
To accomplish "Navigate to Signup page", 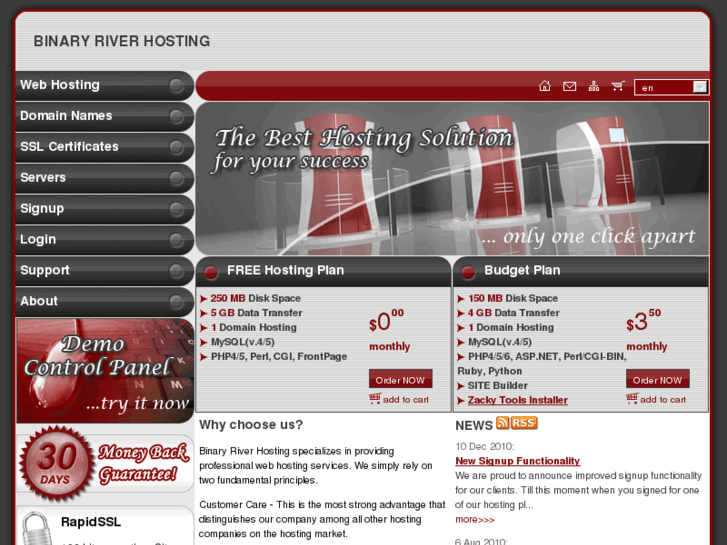I will [105, 209].
